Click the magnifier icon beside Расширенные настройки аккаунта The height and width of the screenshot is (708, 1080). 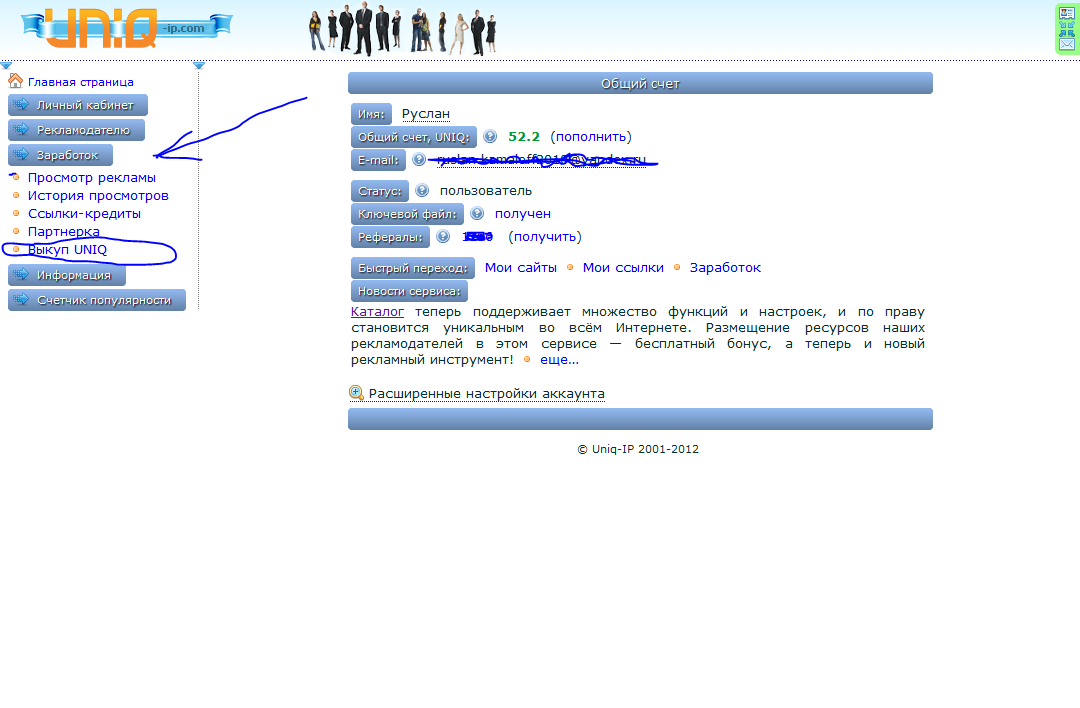356,393
